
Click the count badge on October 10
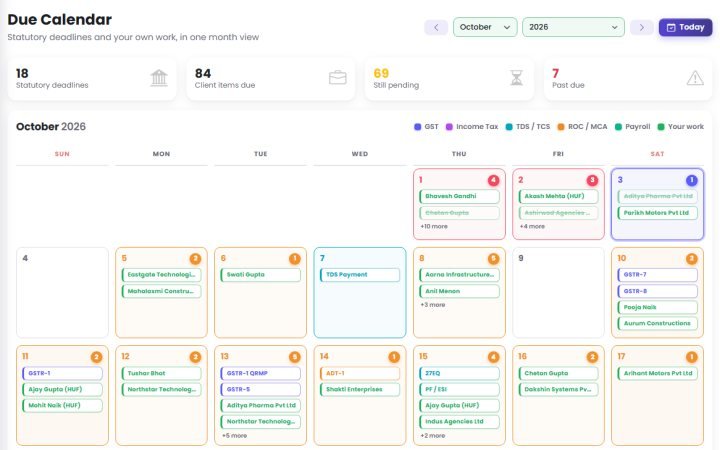(x=692, y=259)
